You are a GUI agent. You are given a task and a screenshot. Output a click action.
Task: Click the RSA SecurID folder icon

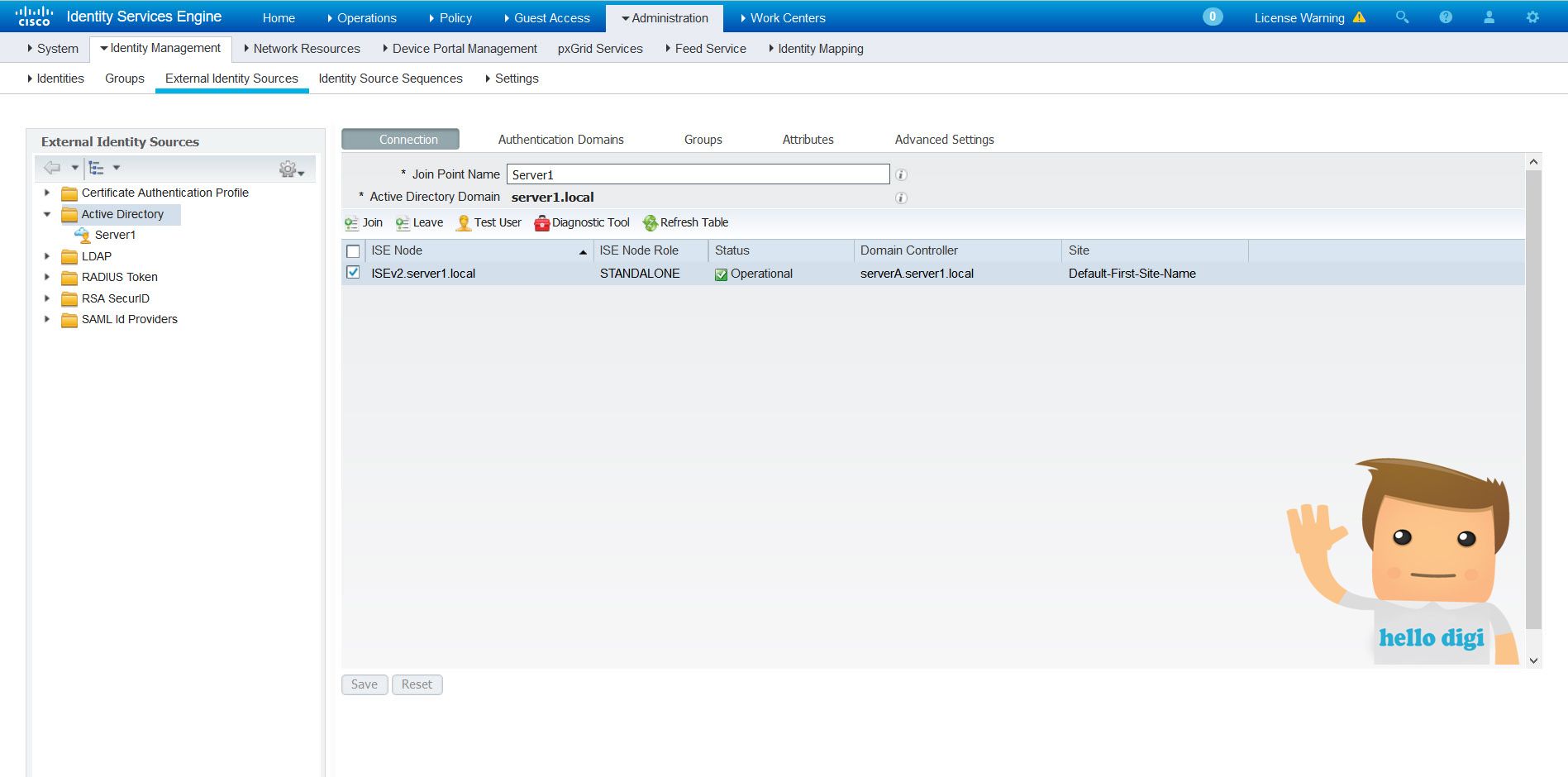tap(69, 299)
